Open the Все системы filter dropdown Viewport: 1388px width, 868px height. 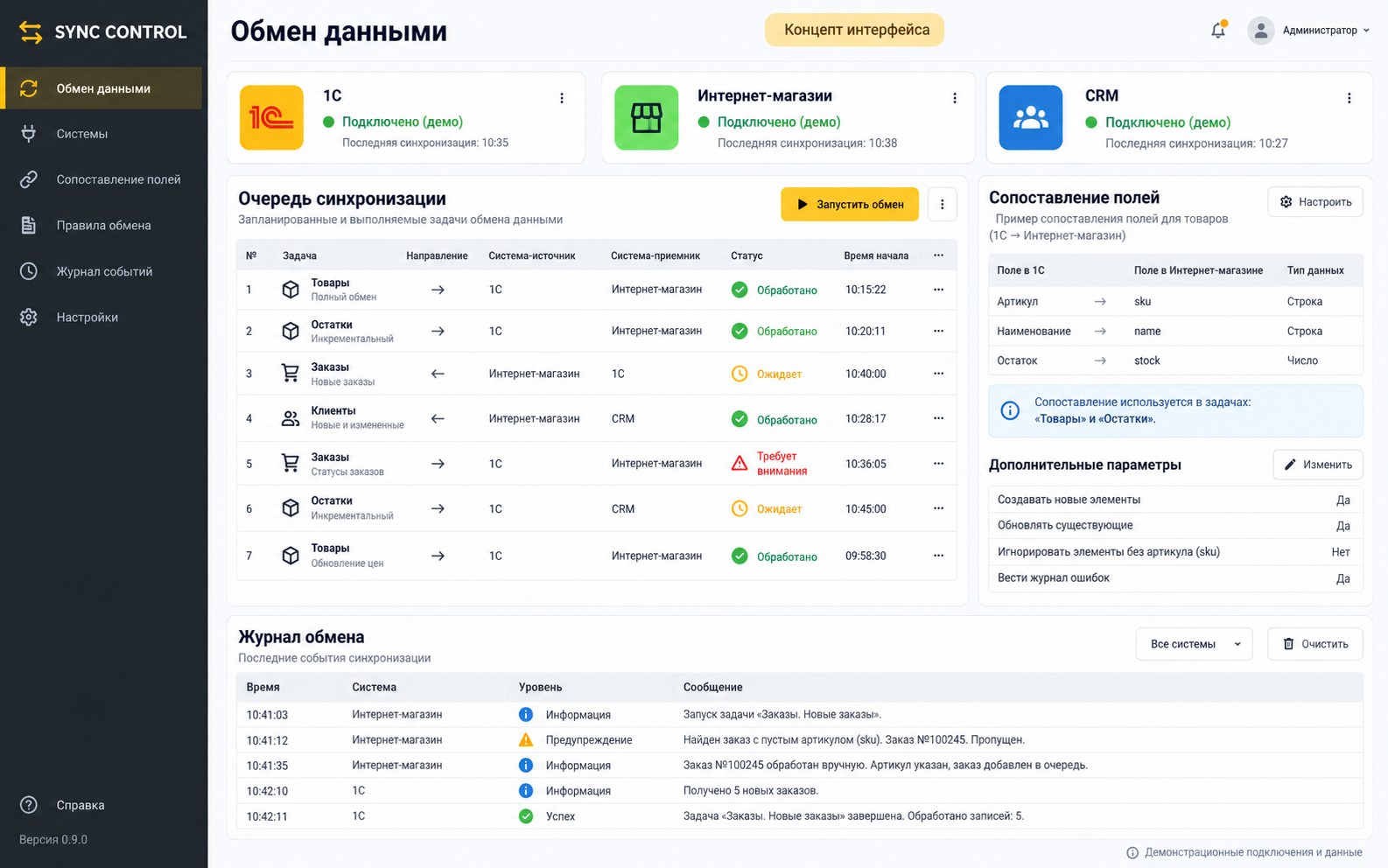(1195, 644)
